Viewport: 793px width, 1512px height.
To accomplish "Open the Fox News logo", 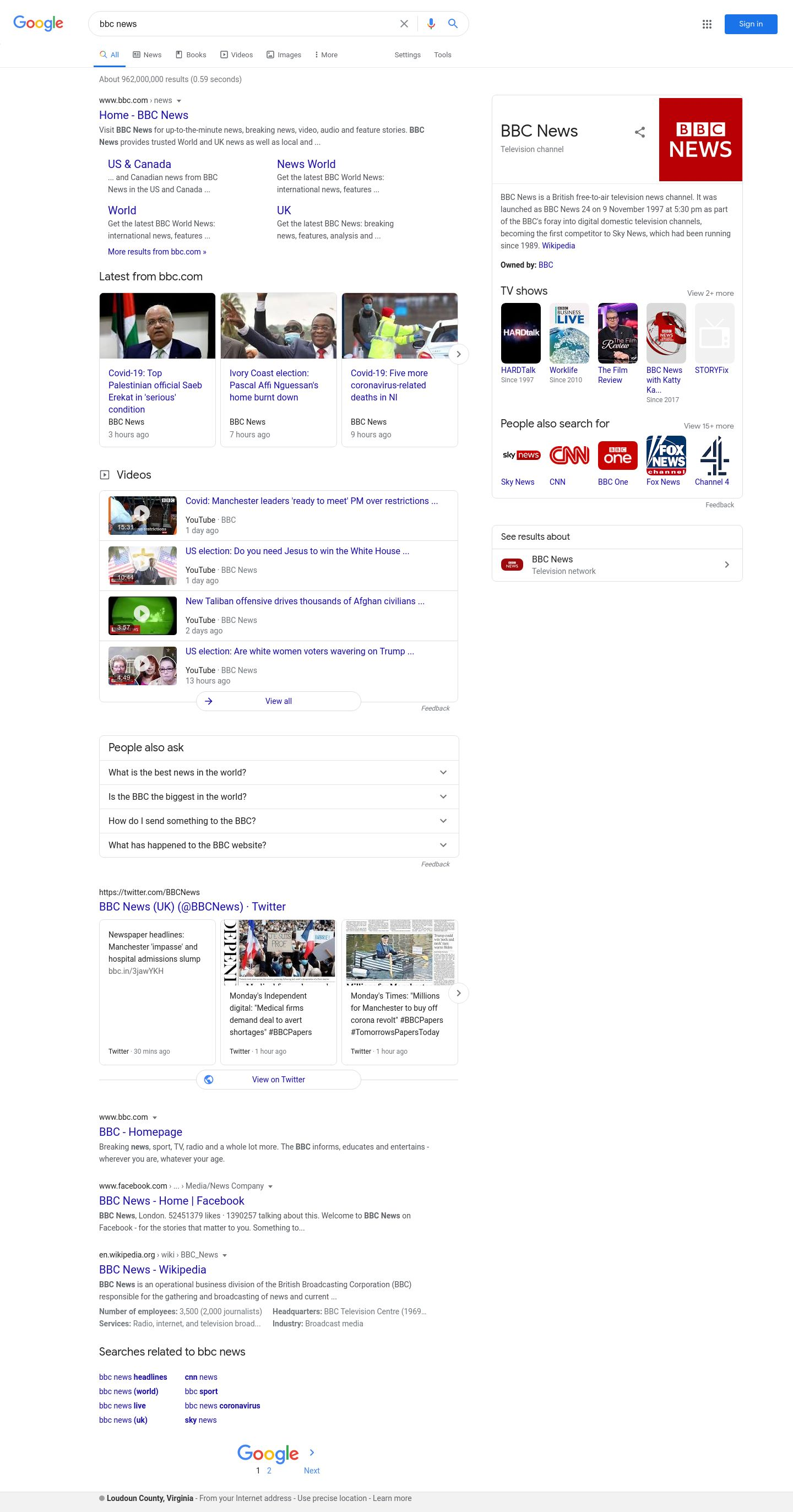I will 666,456.
